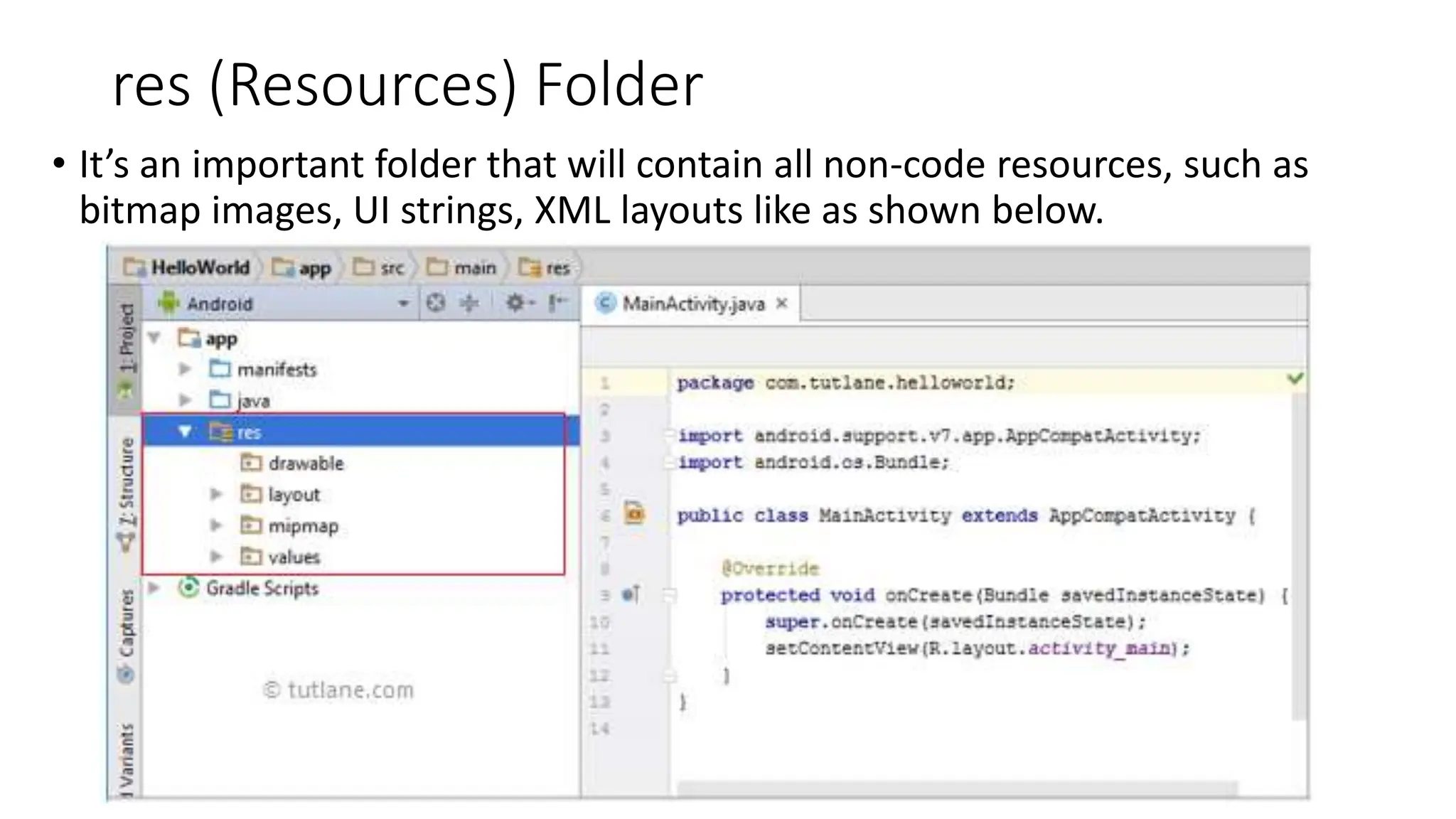1456x819 pixels.
Task: Click the @Override annotation
Action: (x=770, y=568)
